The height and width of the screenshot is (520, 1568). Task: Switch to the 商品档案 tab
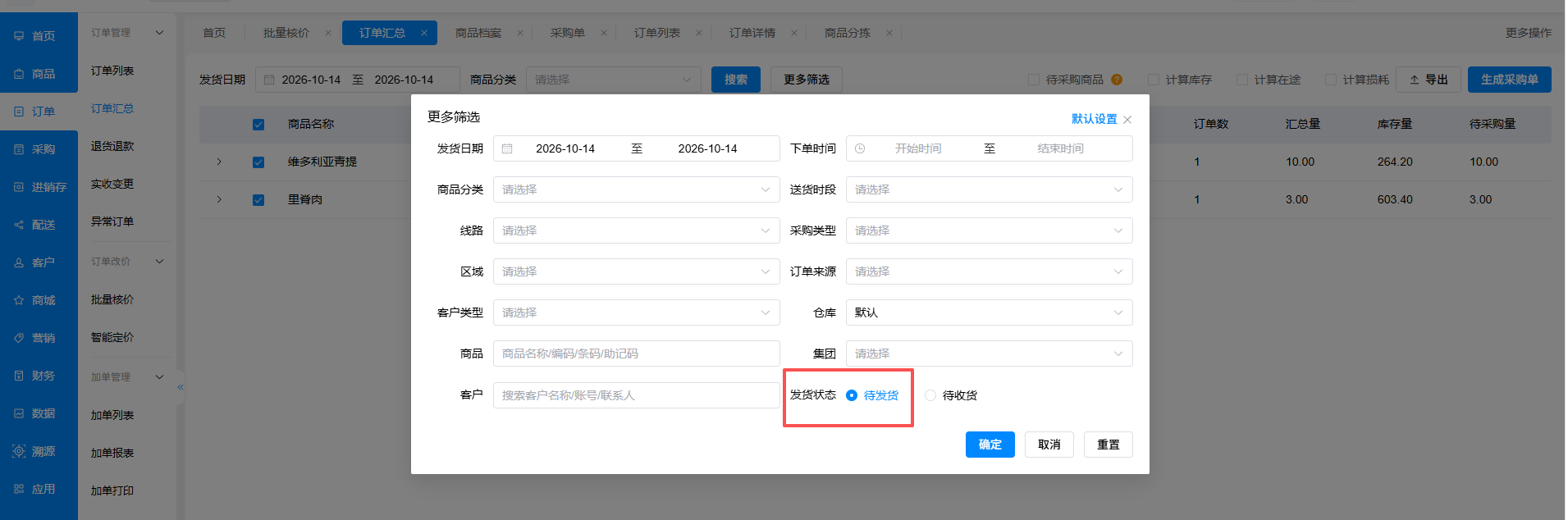click(478, 33)
